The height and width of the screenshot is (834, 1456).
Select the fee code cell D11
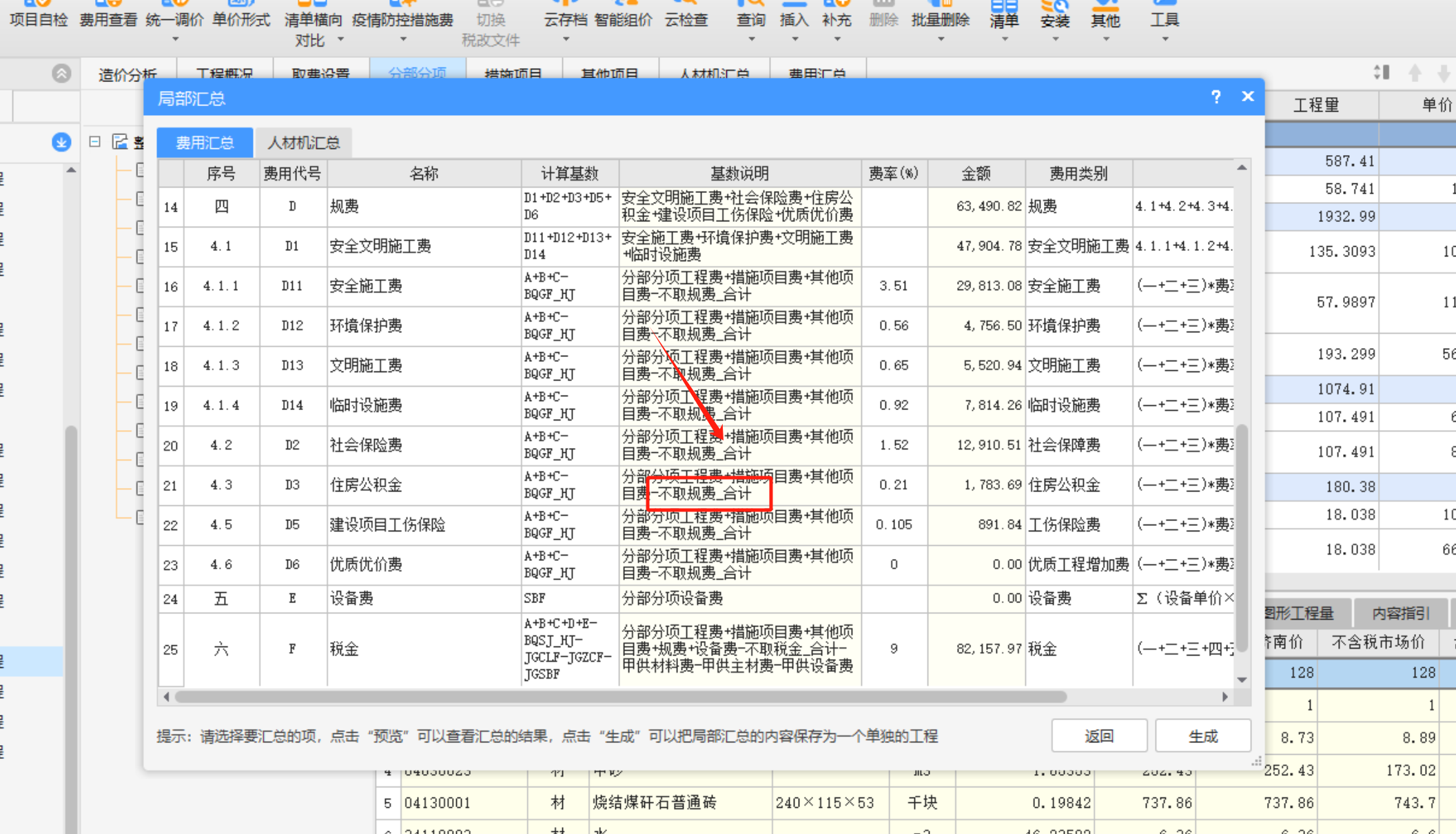click(x=292, y=286)
